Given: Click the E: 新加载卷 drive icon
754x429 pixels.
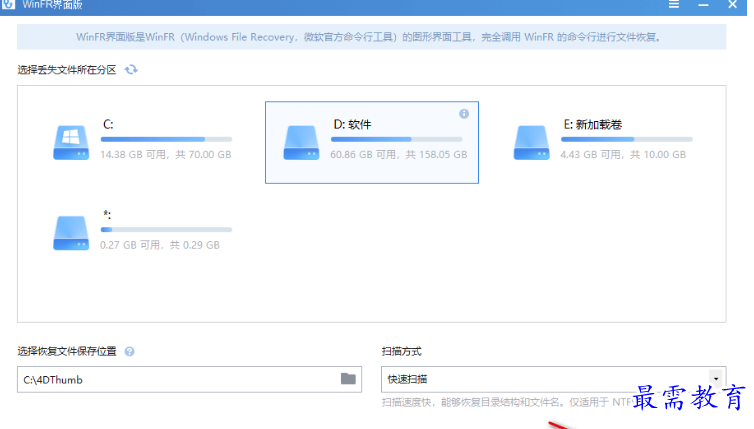Looking at the screenshot, I should pos(531,142).
